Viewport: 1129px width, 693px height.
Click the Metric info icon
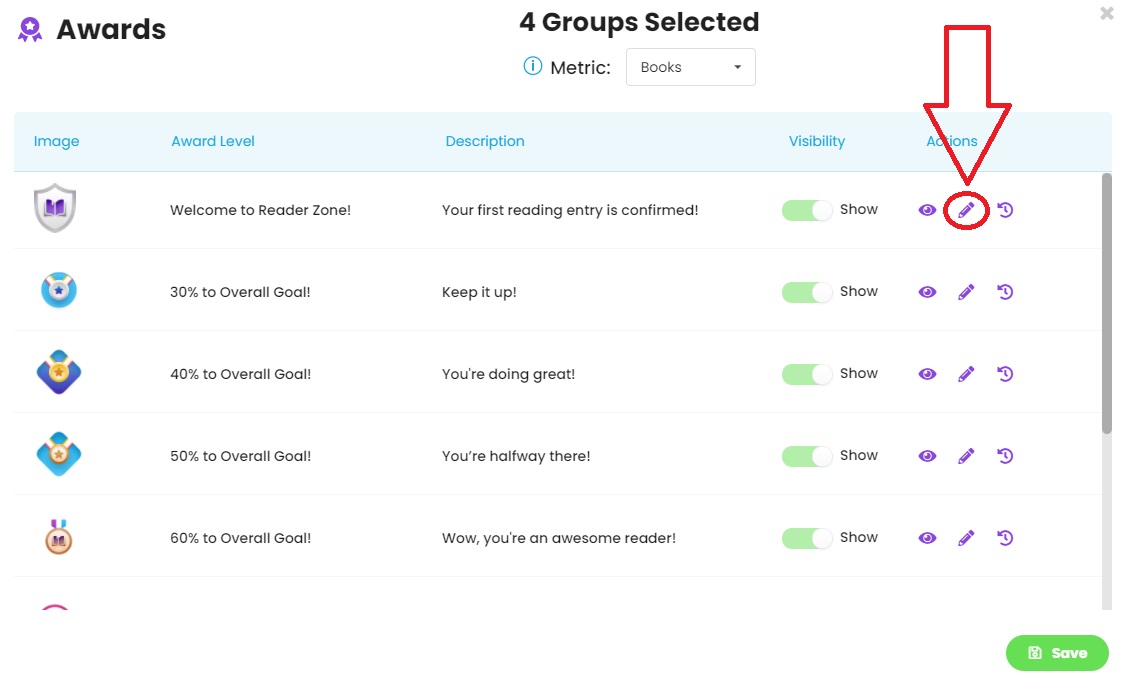coord(532,66)
